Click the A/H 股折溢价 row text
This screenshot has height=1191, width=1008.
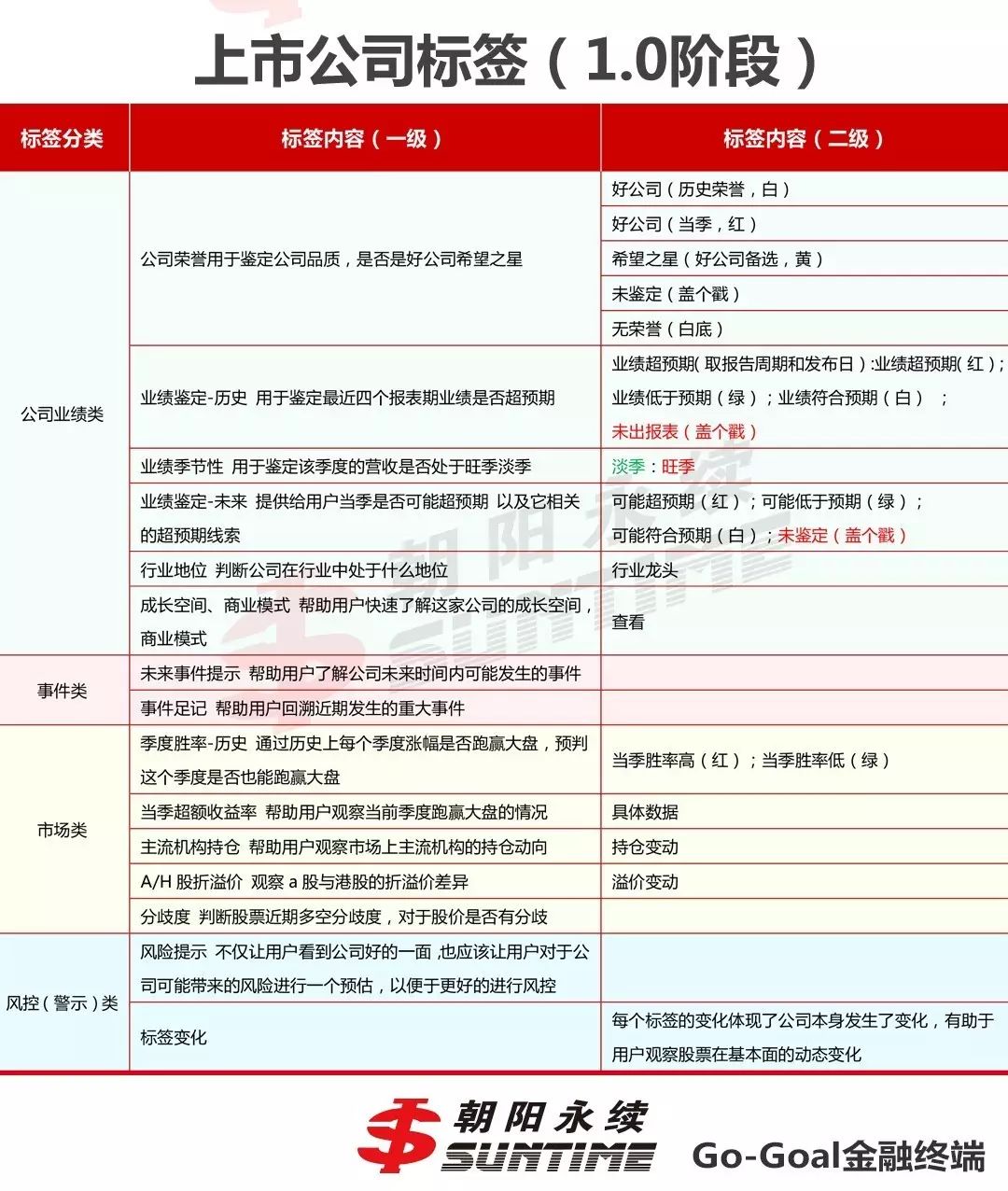[x=304, y=882]
